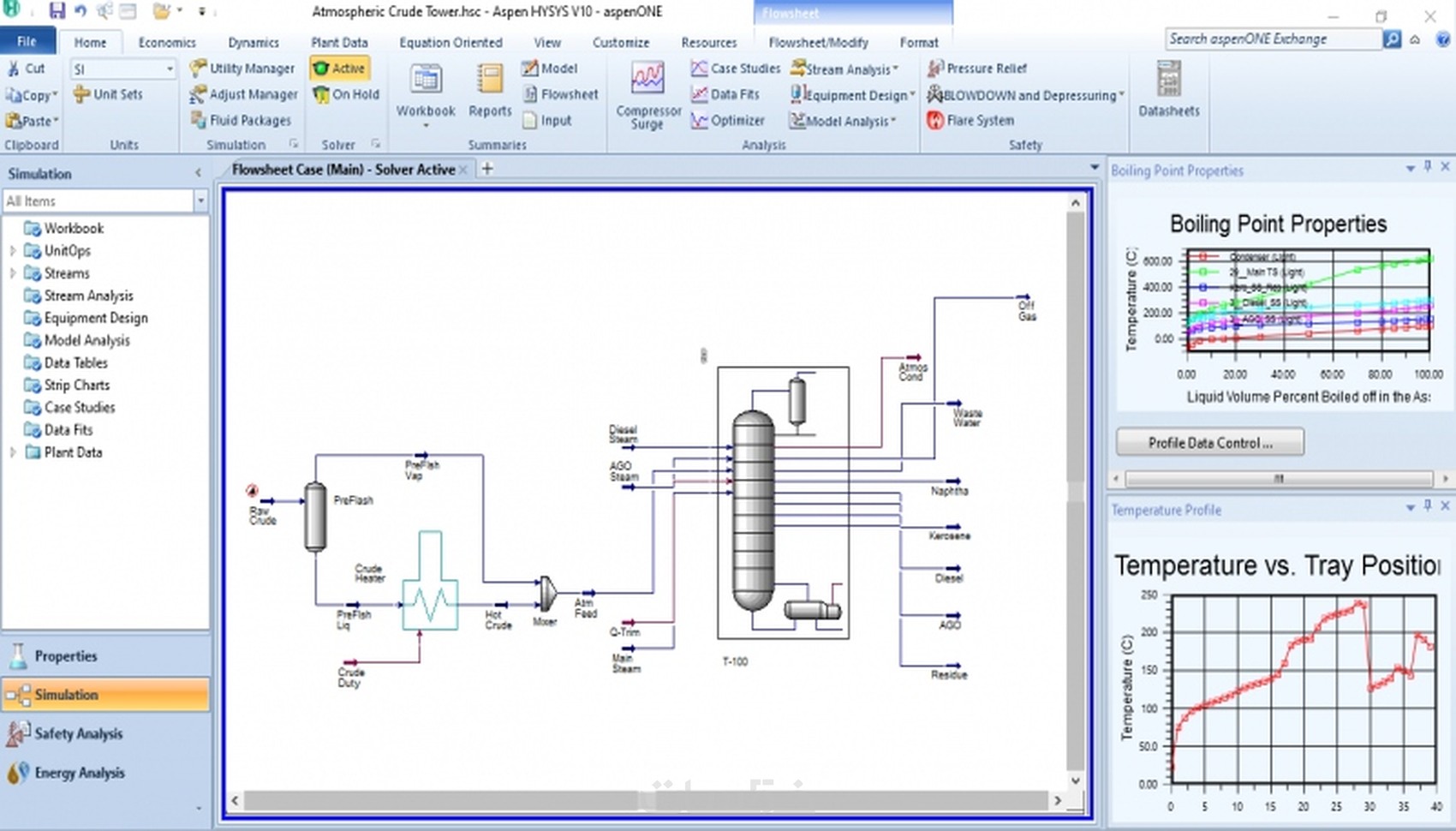This screenshot has height=831, width=1456.
Task: Pin the Temperature Profile panel
Action: [1428, 506]
